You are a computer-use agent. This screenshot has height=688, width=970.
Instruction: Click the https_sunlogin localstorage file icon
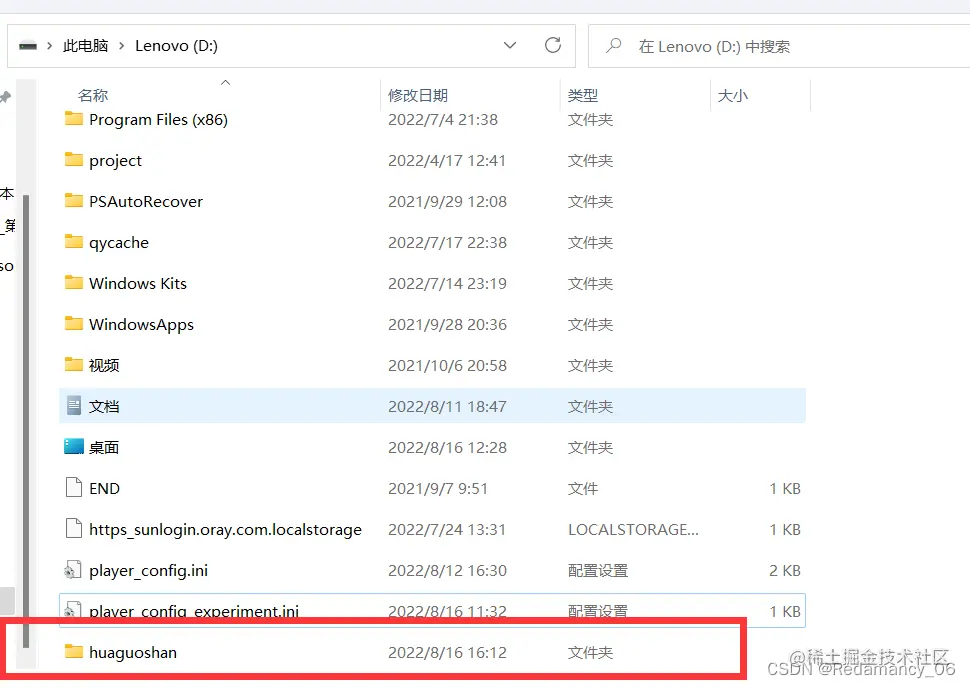click(x=74, y=528)
